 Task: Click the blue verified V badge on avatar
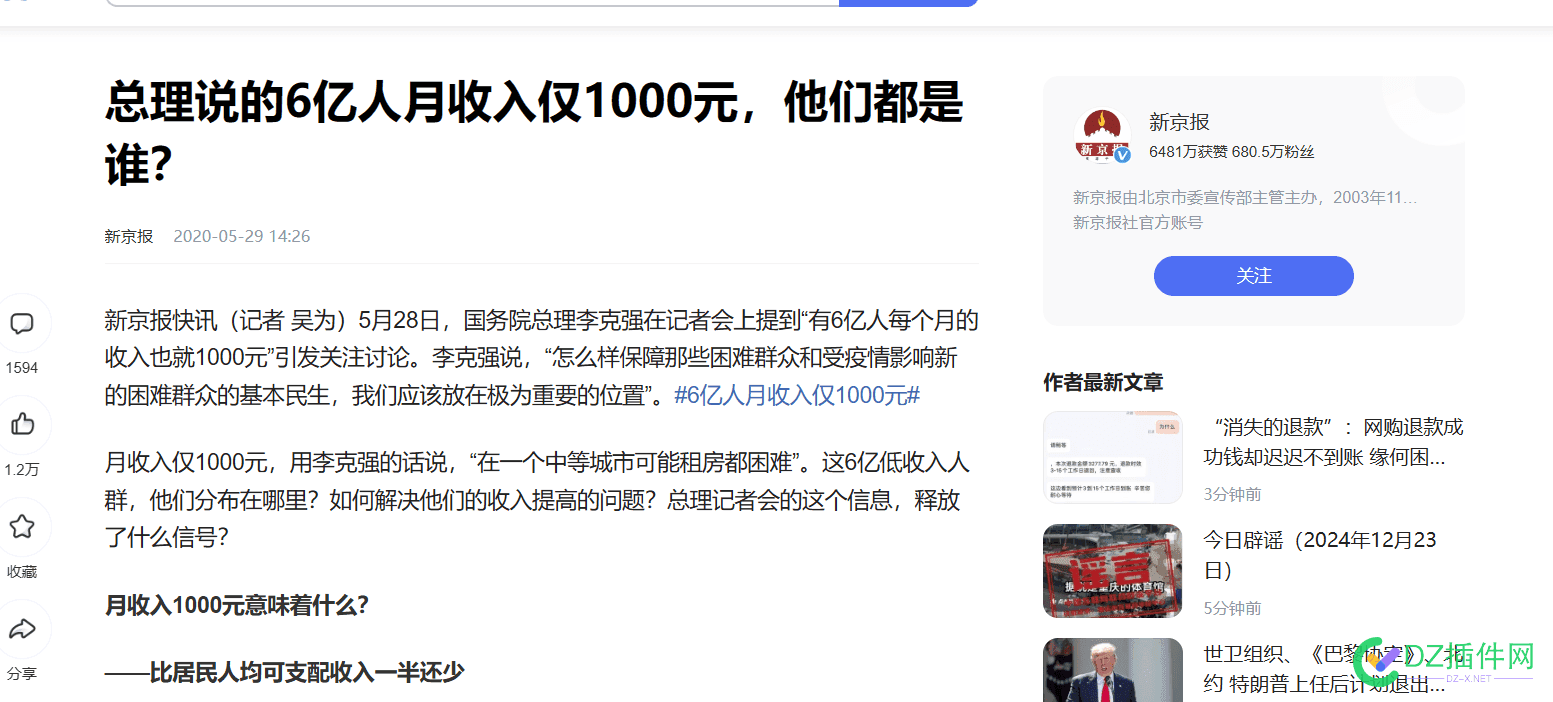tap(1124, 155)
